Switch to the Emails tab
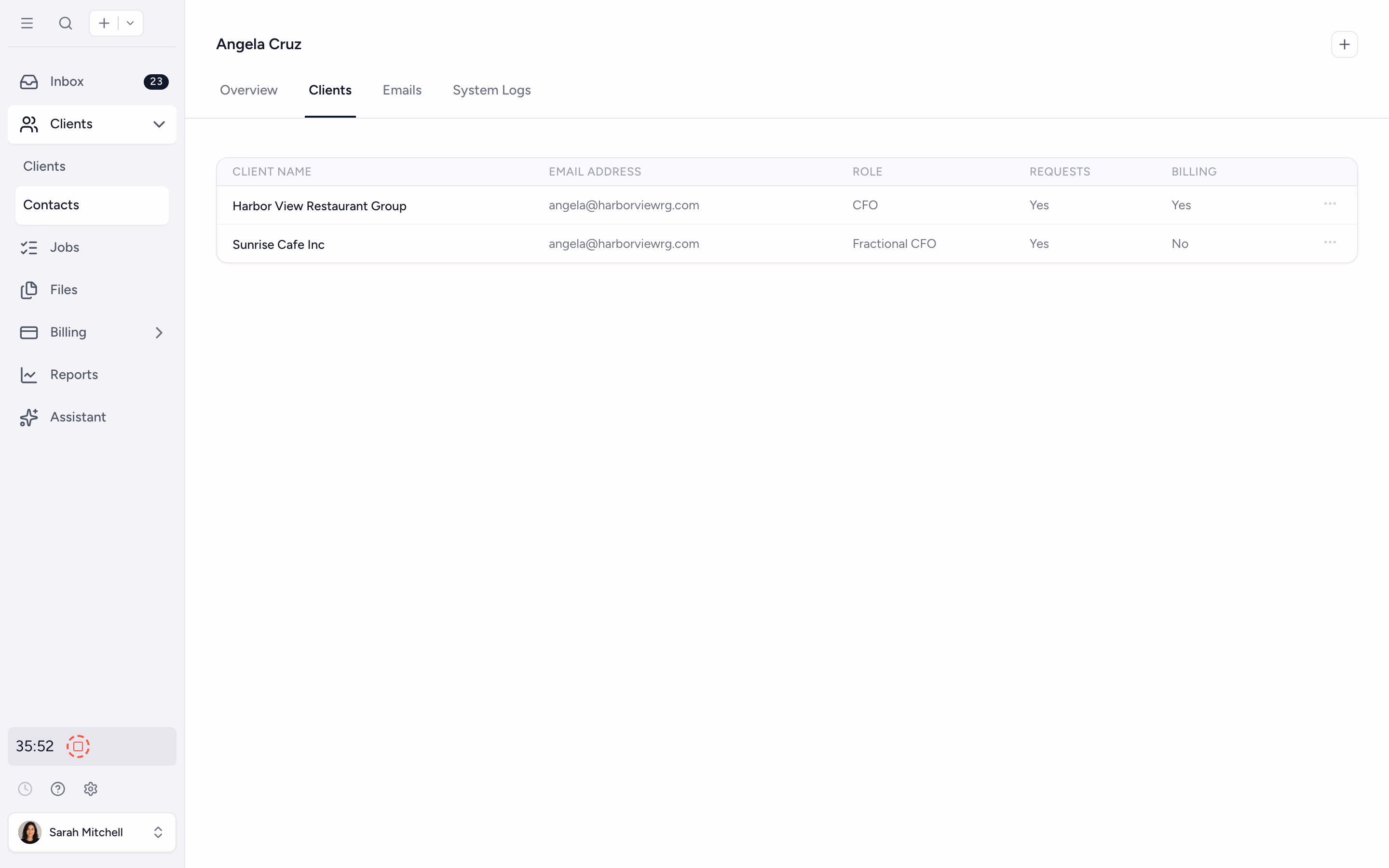 tap(402, 90)
